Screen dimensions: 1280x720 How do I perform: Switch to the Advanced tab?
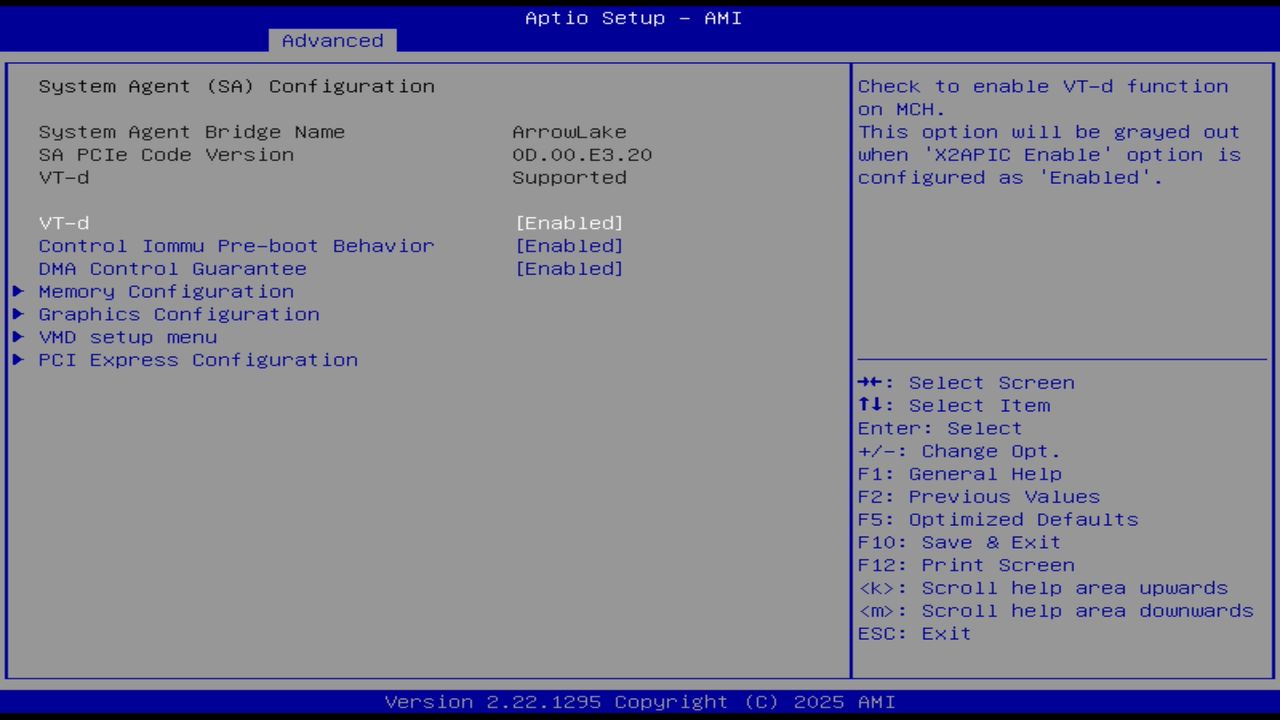tap(331, 40)
